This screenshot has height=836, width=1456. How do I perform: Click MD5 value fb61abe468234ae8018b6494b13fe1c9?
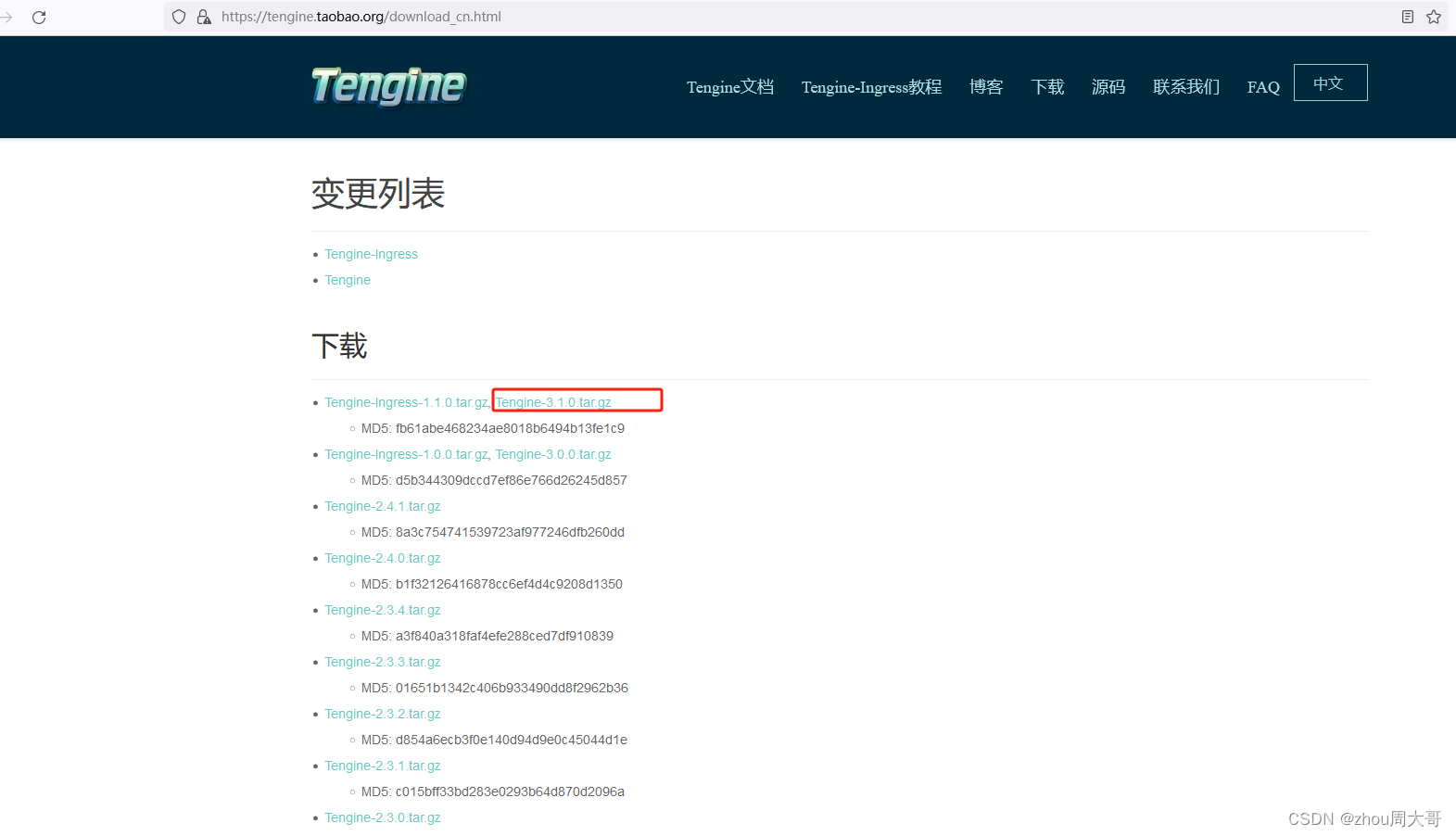click(x=510, y=428)
